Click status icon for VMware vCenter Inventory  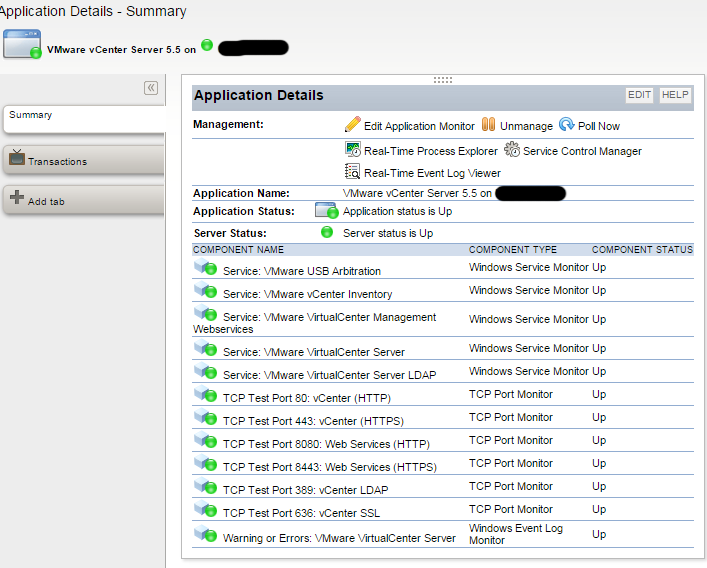pos(205,290)
